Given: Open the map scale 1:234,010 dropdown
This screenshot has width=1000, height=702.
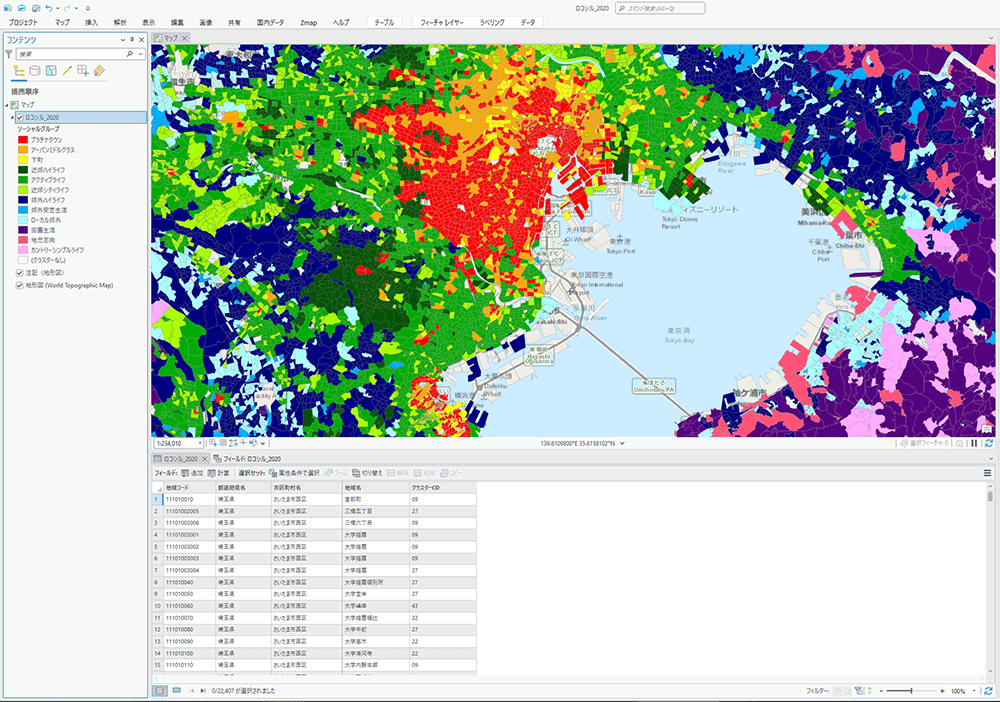Looking at the screenshot, I should coord(200,443).
